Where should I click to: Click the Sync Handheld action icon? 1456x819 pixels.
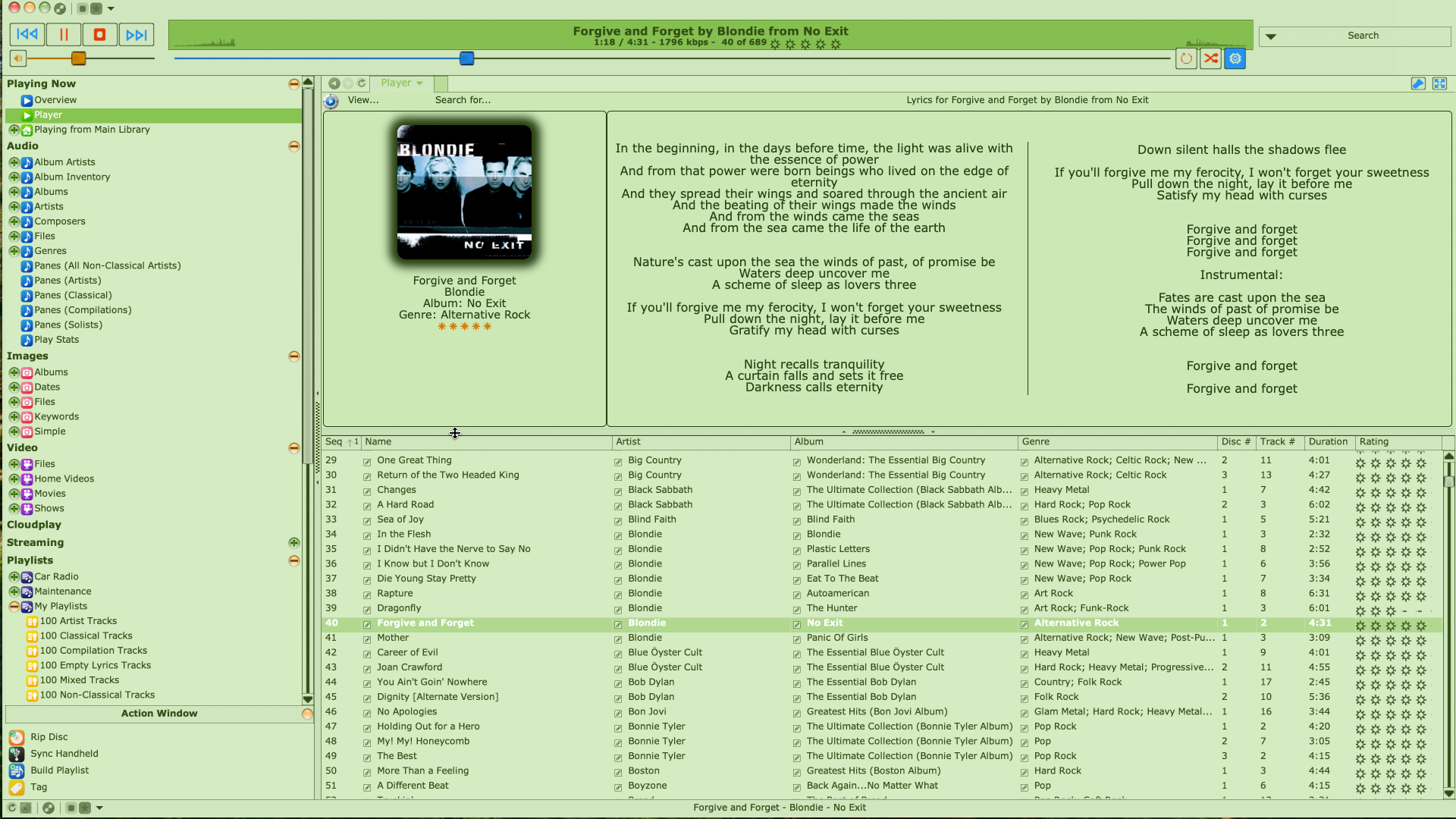pos(17,754)
